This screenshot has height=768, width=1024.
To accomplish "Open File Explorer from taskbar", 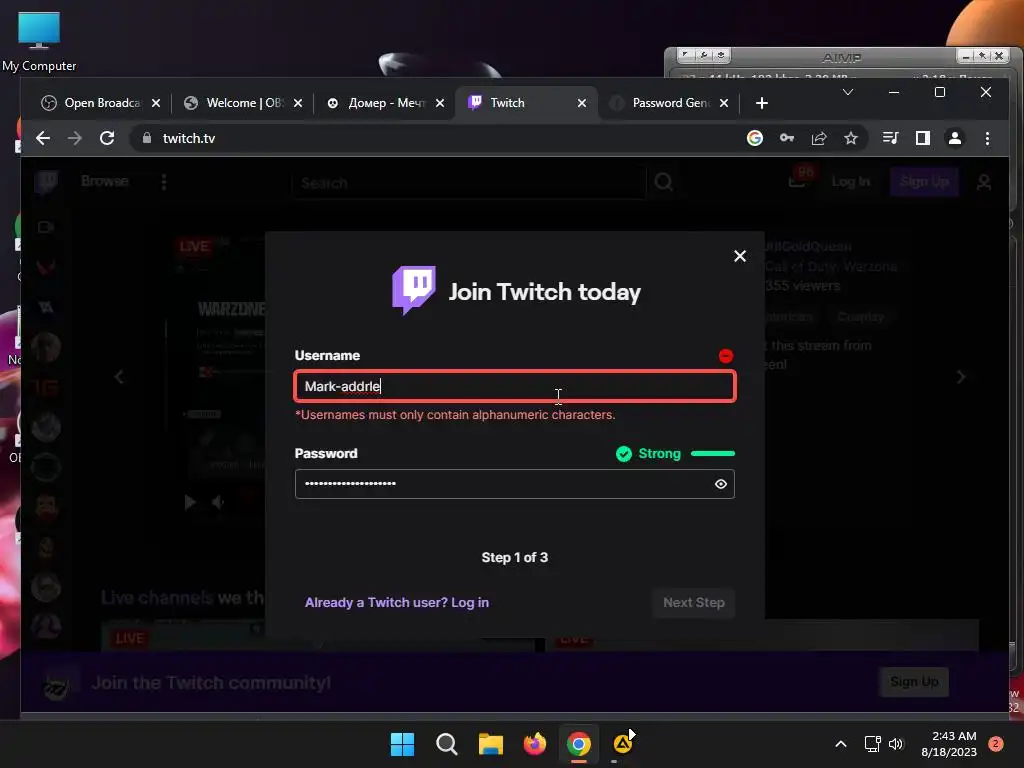I will pyautogui.click(x=490, y=744).
